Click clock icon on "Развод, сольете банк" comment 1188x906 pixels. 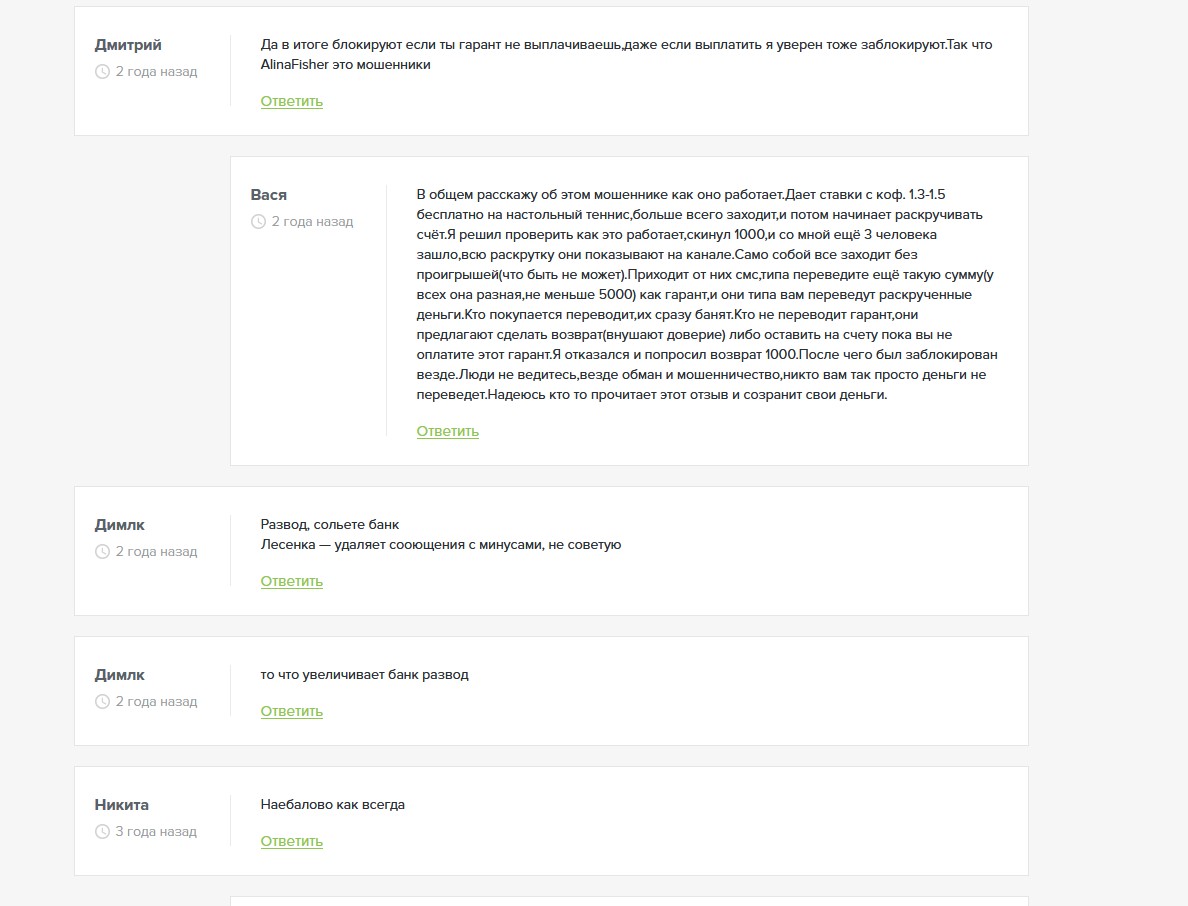102,552
